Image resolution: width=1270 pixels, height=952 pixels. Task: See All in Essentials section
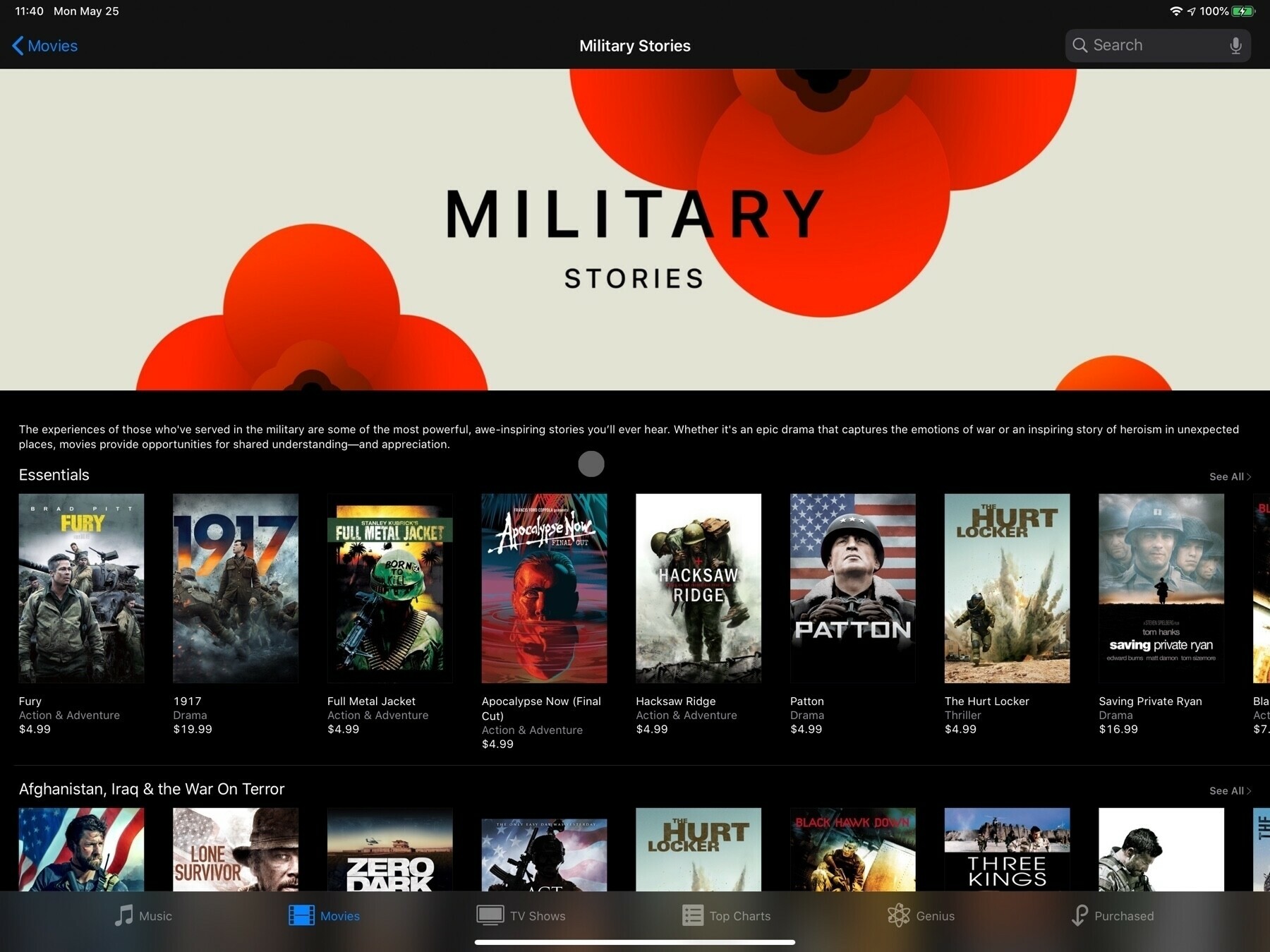click(1230, 477)
